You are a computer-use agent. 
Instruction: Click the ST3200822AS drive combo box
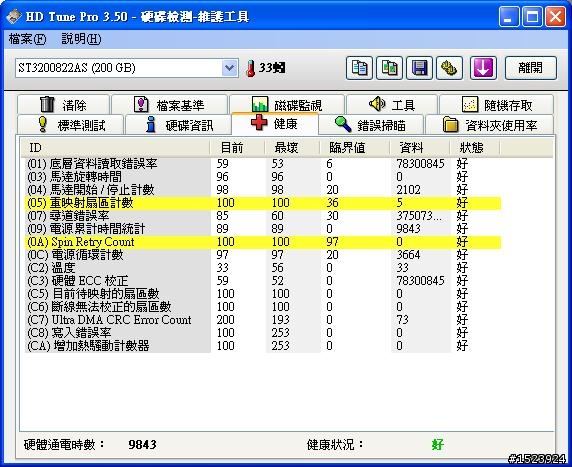pos(127,68)
